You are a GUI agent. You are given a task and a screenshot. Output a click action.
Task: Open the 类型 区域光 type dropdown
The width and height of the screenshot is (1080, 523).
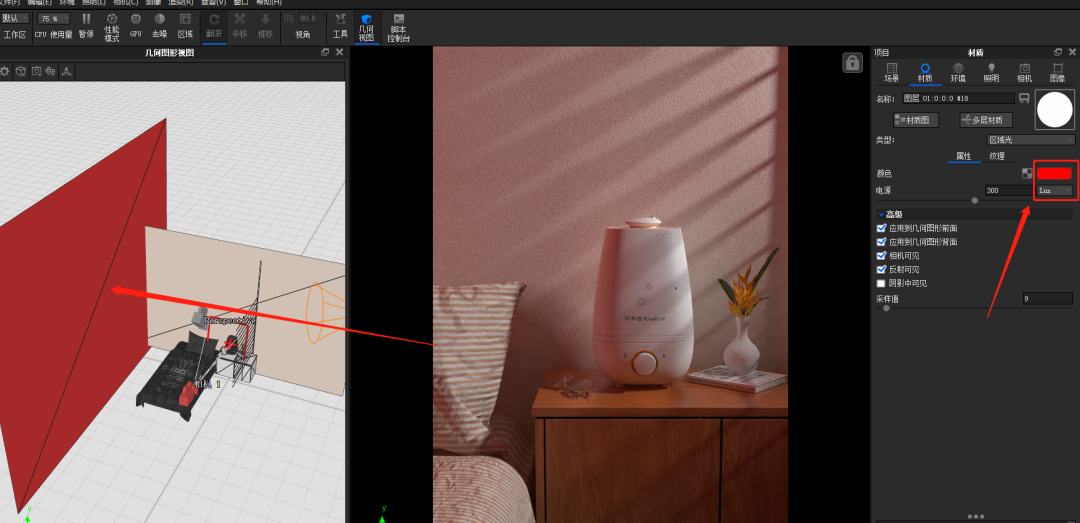click(x=1029, y=140)
